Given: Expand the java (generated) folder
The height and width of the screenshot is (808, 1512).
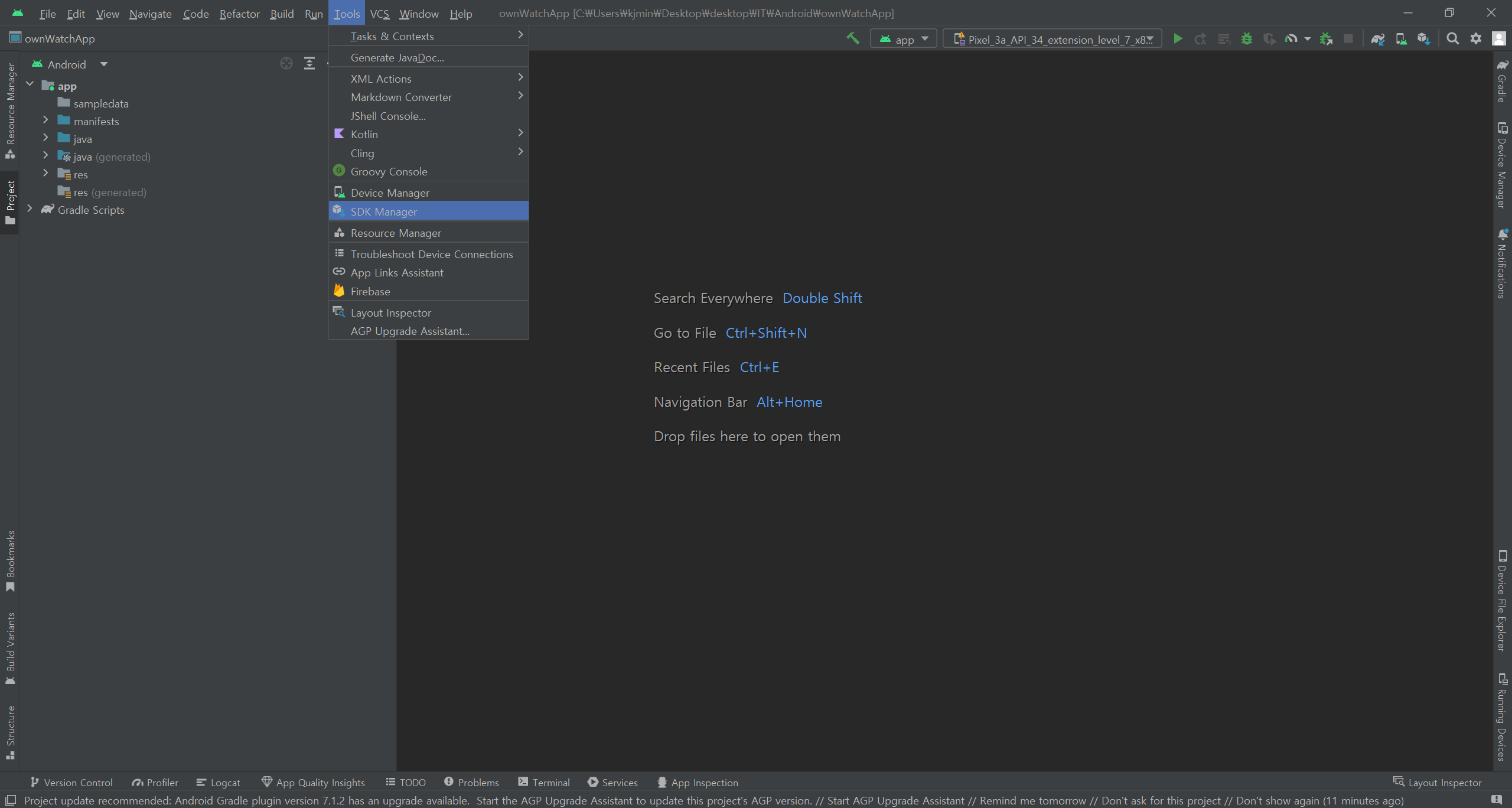Looking at the screenshot, I should click(45, 155).
